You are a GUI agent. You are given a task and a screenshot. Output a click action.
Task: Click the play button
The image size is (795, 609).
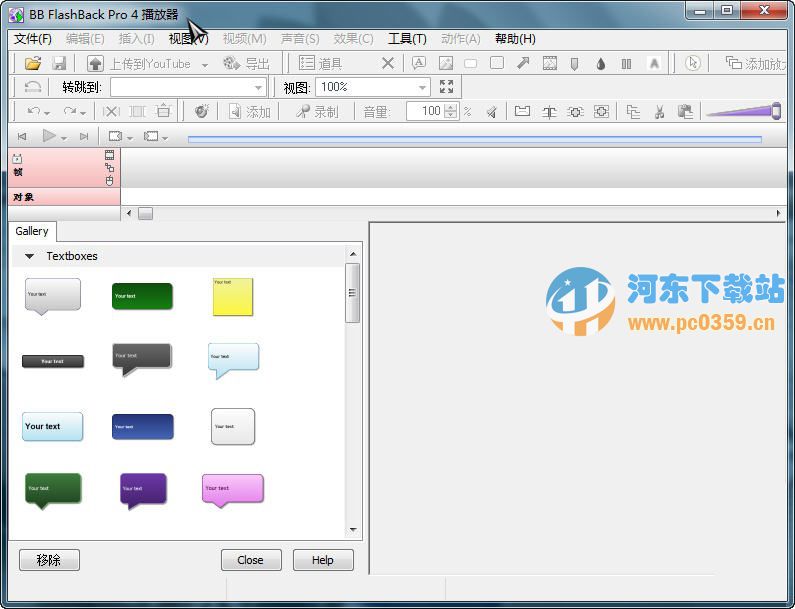tap(49, 136)
